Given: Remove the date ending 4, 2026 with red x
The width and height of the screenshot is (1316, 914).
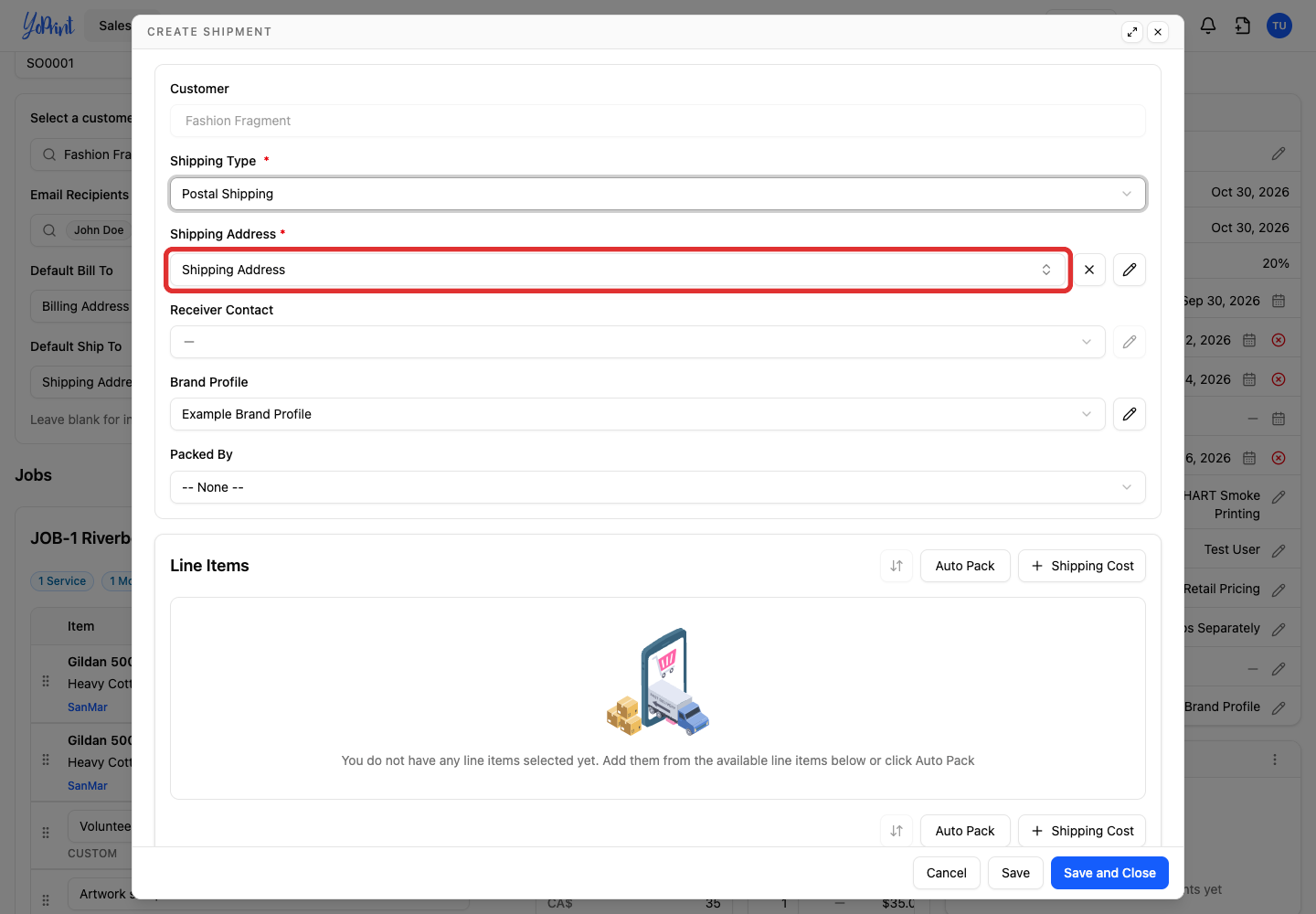Looking at the screenshot, I should click(1279, 379).
